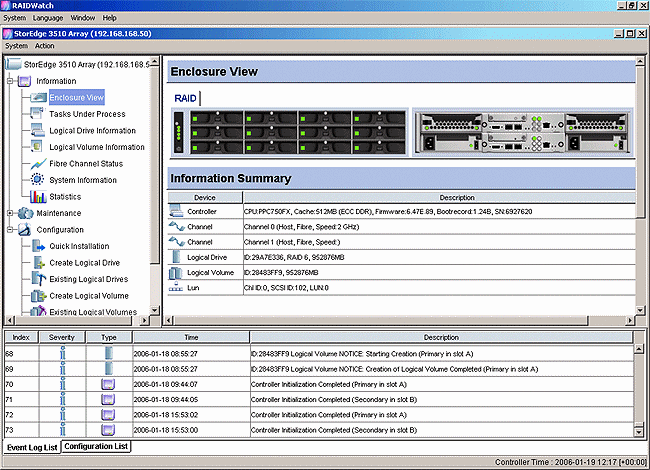Click the Enclosure View tree icon

click(x=38, y=97)
